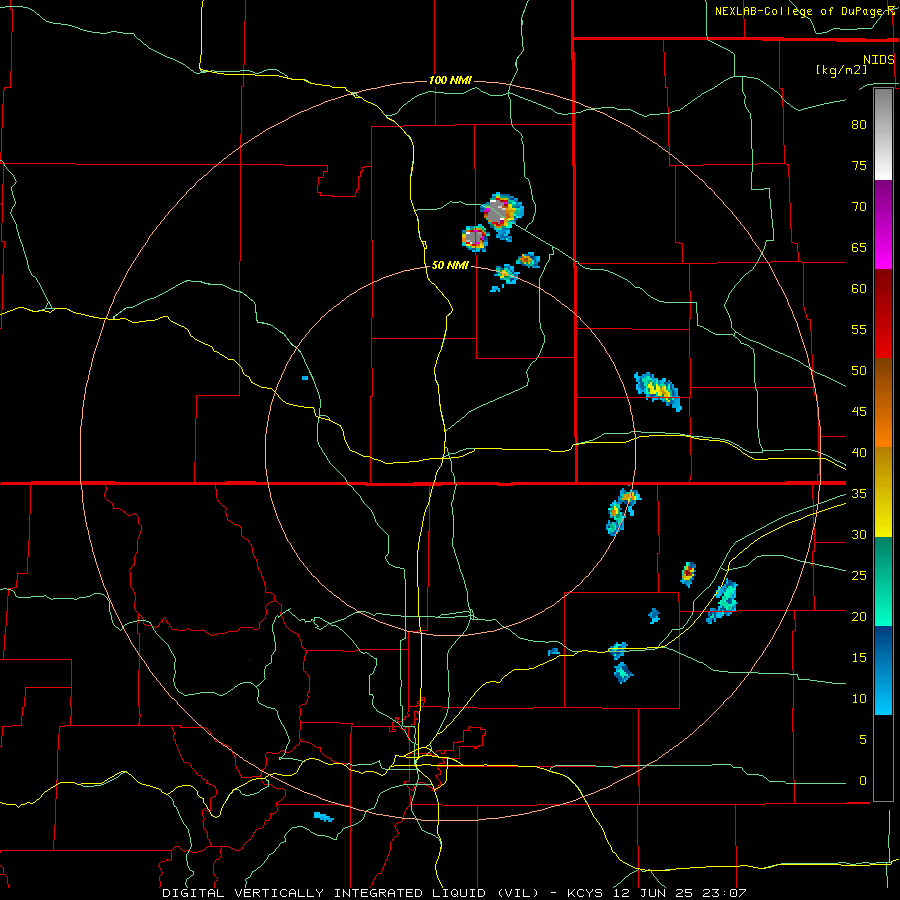Select the blue segment of the VIL color bar
This screenshot has width=900, height=900.
(x=883, y=670)
